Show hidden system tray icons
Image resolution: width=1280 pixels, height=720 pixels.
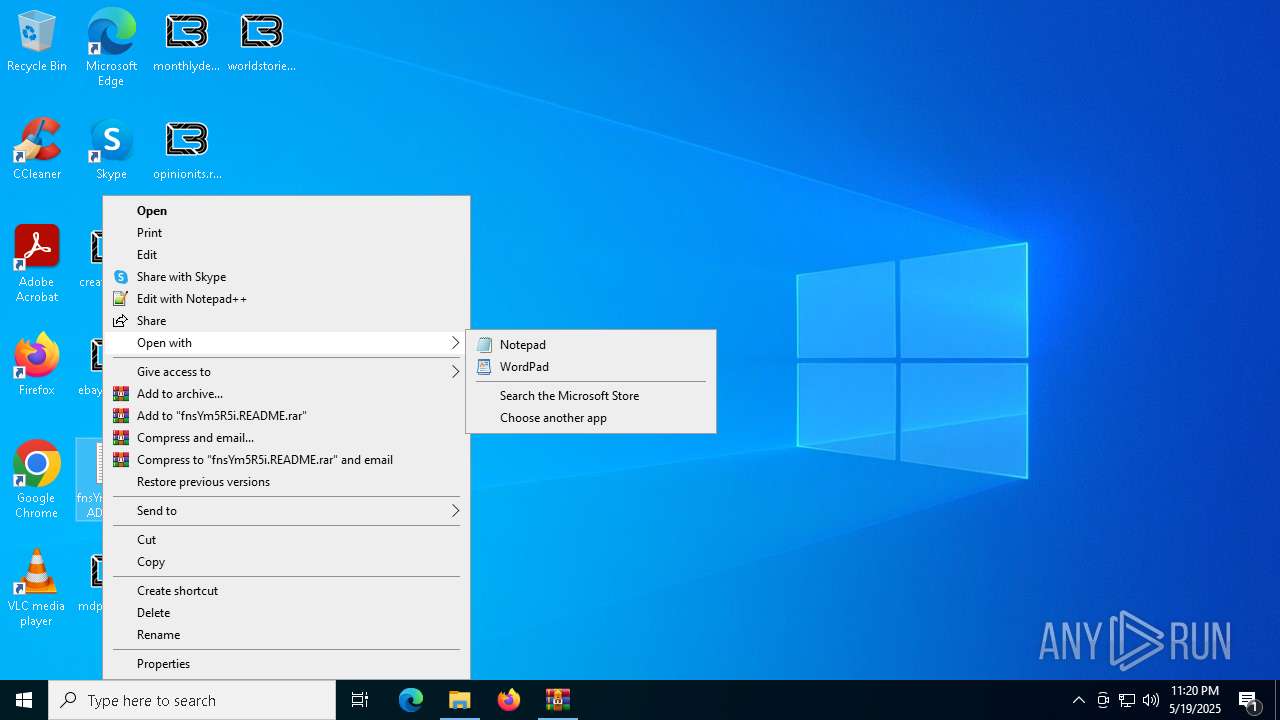pos(1078,700)
